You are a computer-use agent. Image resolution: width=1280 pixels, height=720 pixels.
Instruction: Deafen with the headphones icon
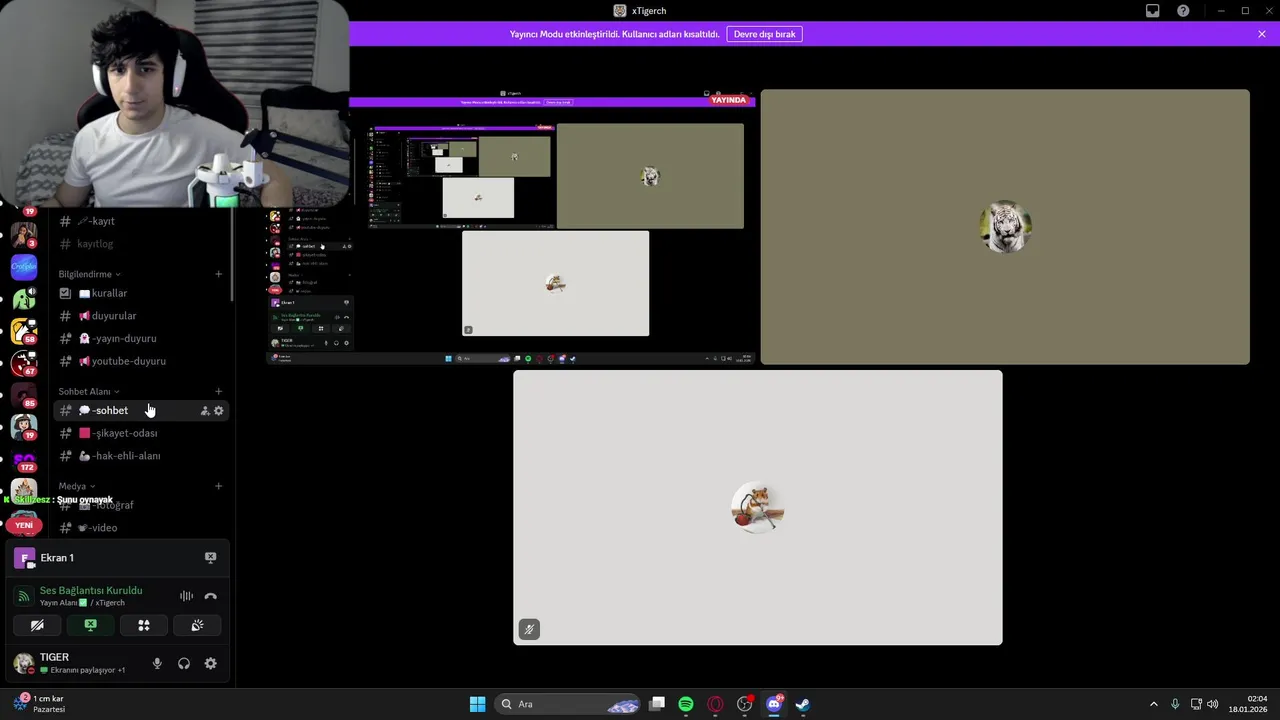point(184,664)
